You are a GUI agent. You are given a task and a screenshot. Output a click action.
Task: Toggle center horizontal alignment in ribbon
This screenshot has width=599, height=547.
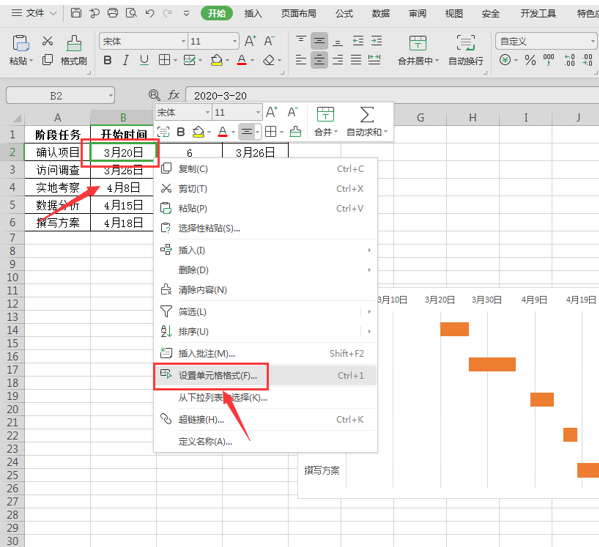[319, 60]
